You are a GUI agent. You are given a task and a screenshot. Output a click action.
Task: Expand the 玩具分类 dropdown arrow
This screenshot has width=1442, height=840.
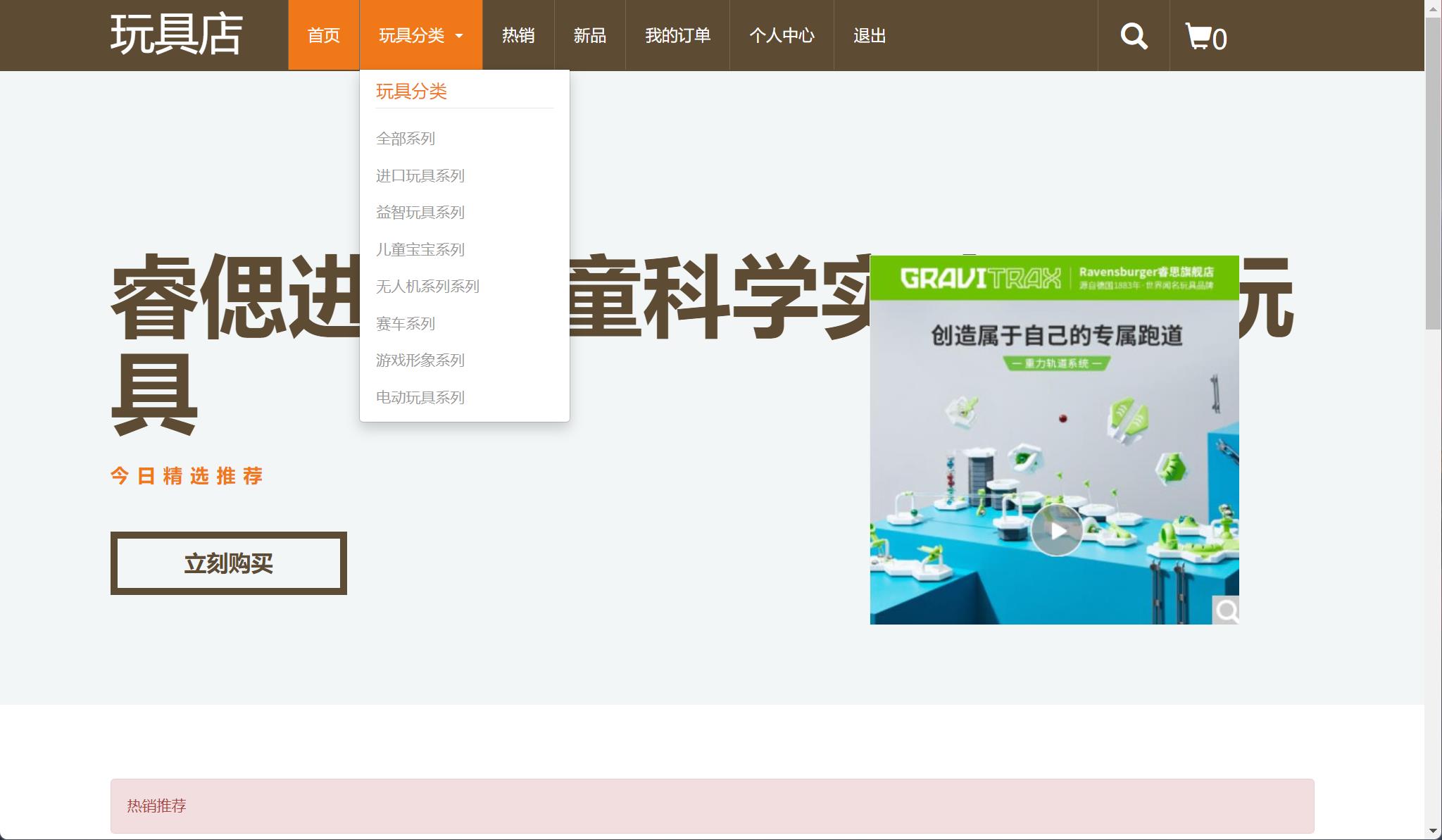(x=459, y=35)
